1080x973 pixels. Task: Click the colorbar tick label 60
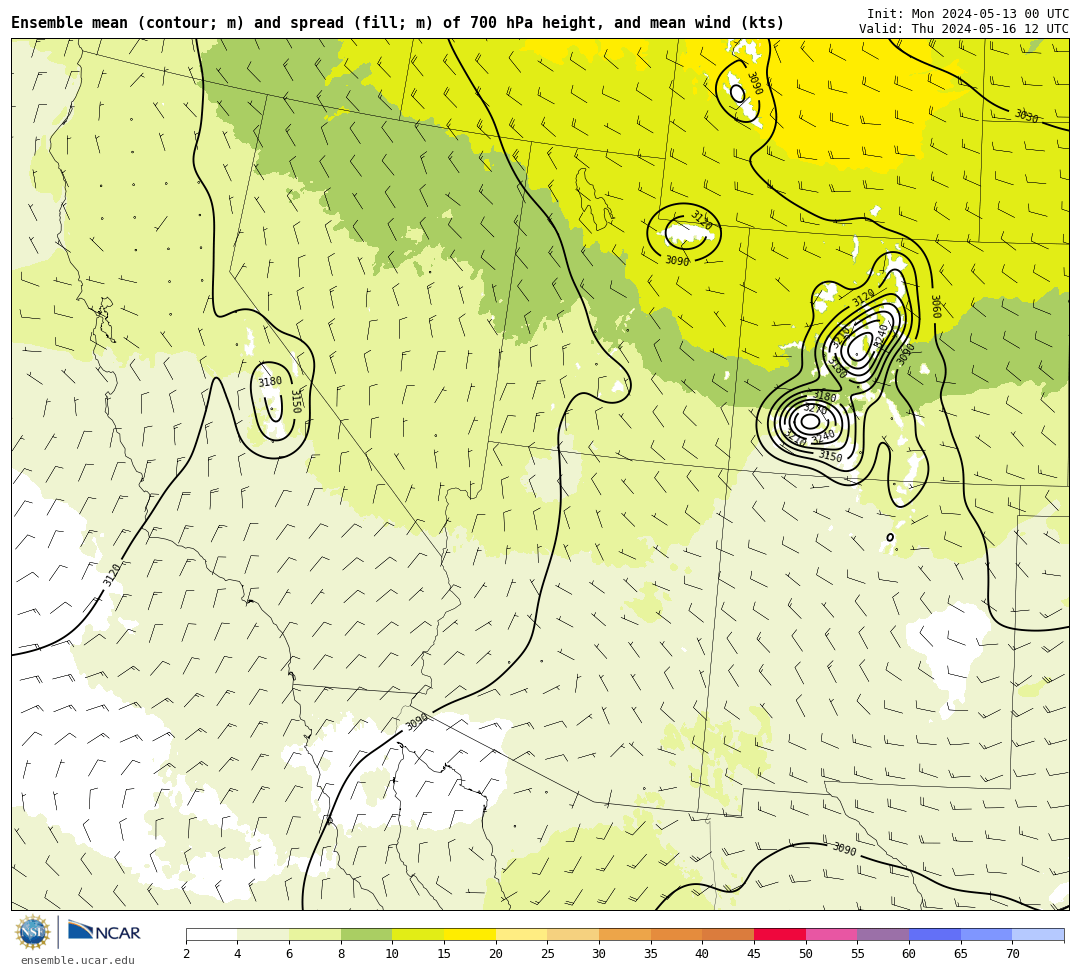coord(909,954)
